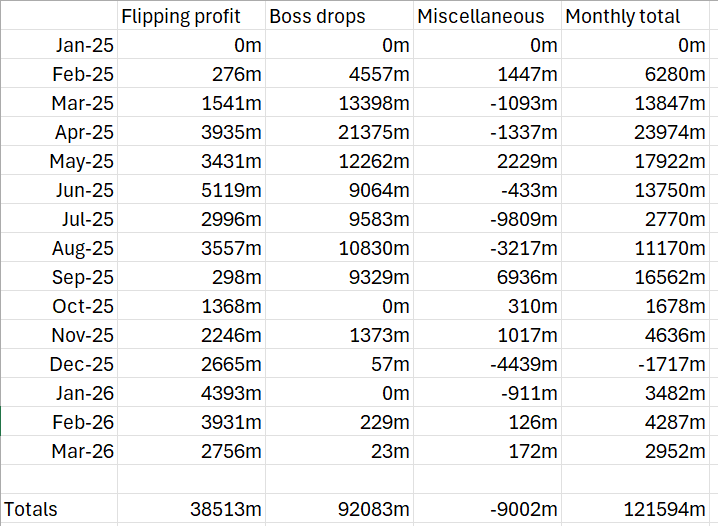Select the -1337m miscellaneous cell
718x526 pixels.
coord(487,132)
